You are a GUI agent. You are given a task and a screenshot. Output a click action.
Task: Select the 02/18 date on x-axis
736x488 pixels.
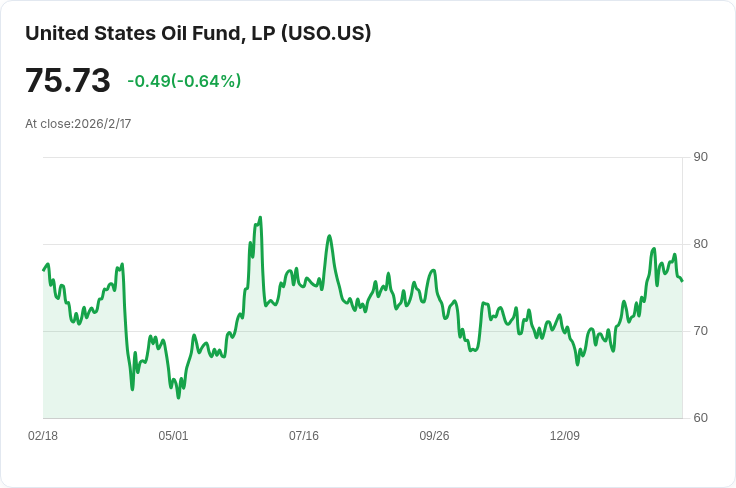click(x=43, y=436)
